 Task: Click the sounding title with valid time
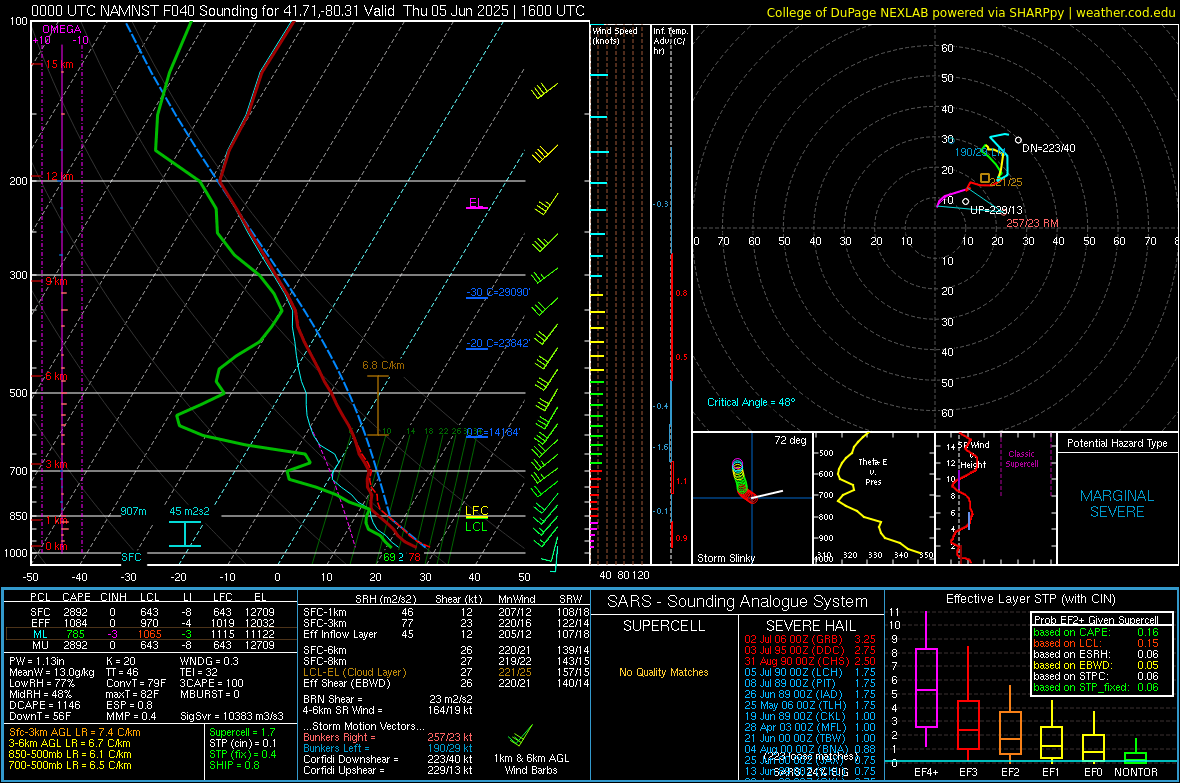(x=308, y=11)
